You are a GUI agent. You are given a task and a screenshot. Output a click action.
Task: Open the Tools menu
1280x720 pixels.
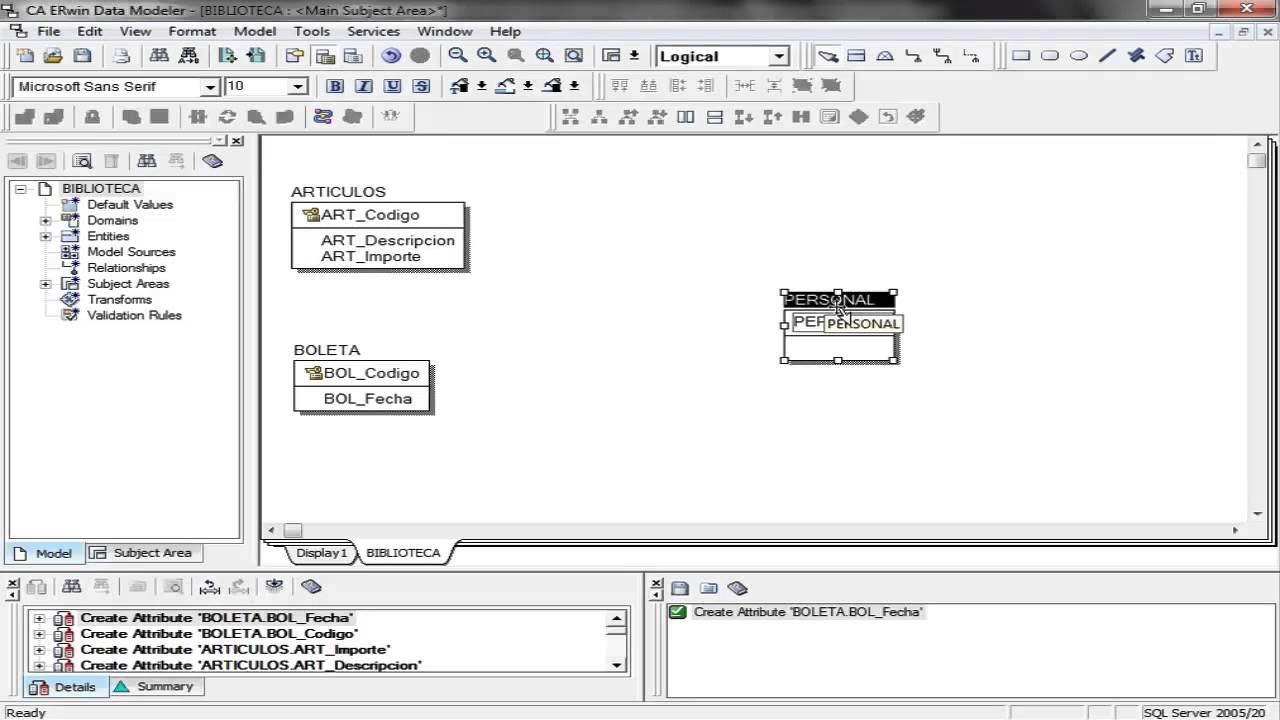[312, 31]
